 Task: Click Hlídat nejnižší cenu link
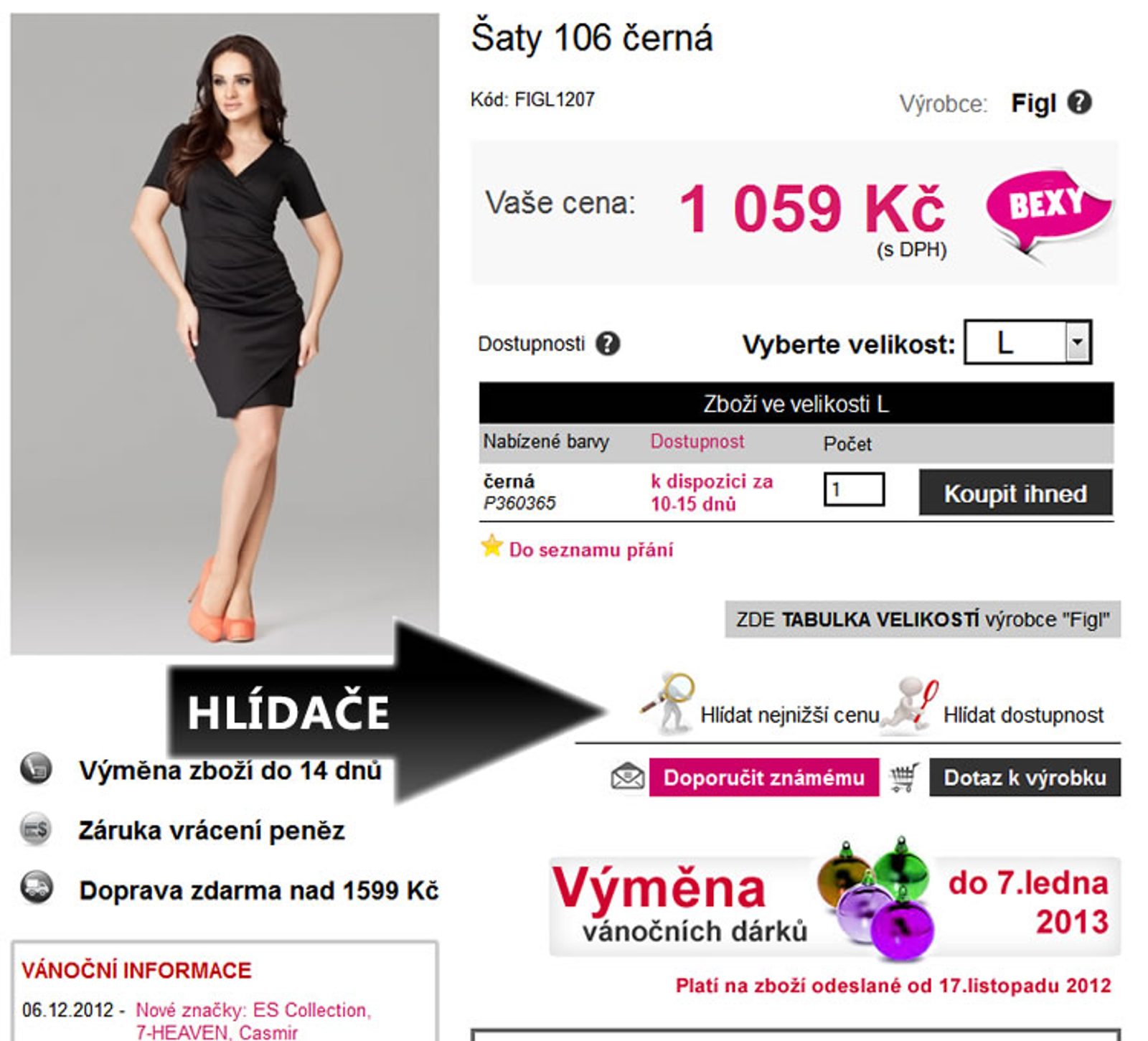point(789,715)
